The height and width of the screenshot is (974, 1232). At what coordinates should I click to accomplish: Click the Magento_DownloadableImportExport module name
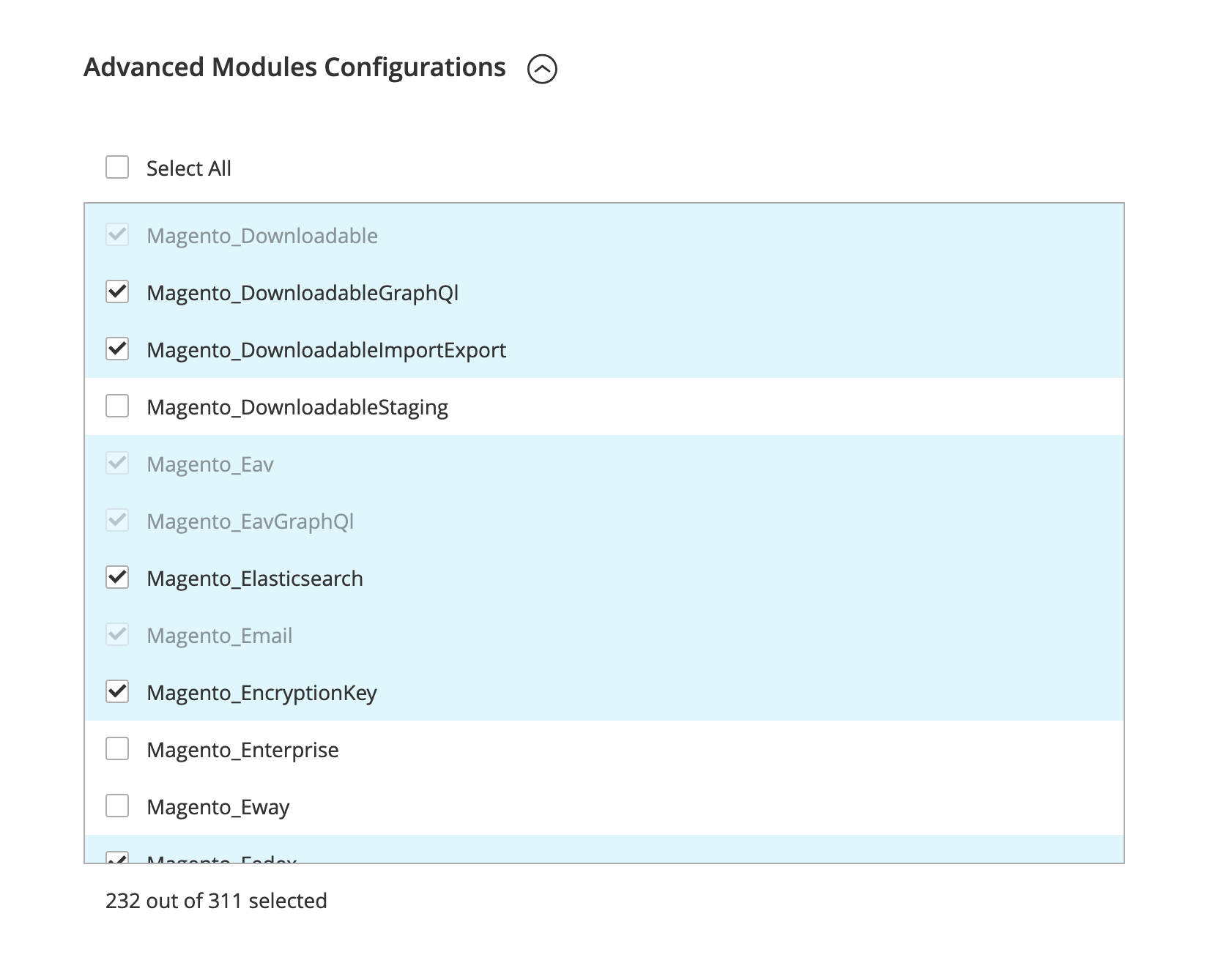click(327, 350)
